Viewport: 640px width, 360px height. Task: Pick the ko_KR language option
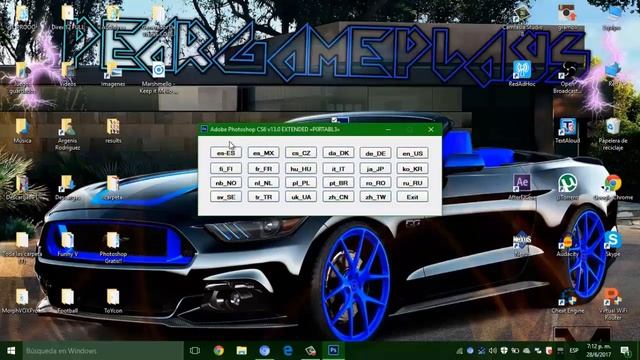pos(412,169)
